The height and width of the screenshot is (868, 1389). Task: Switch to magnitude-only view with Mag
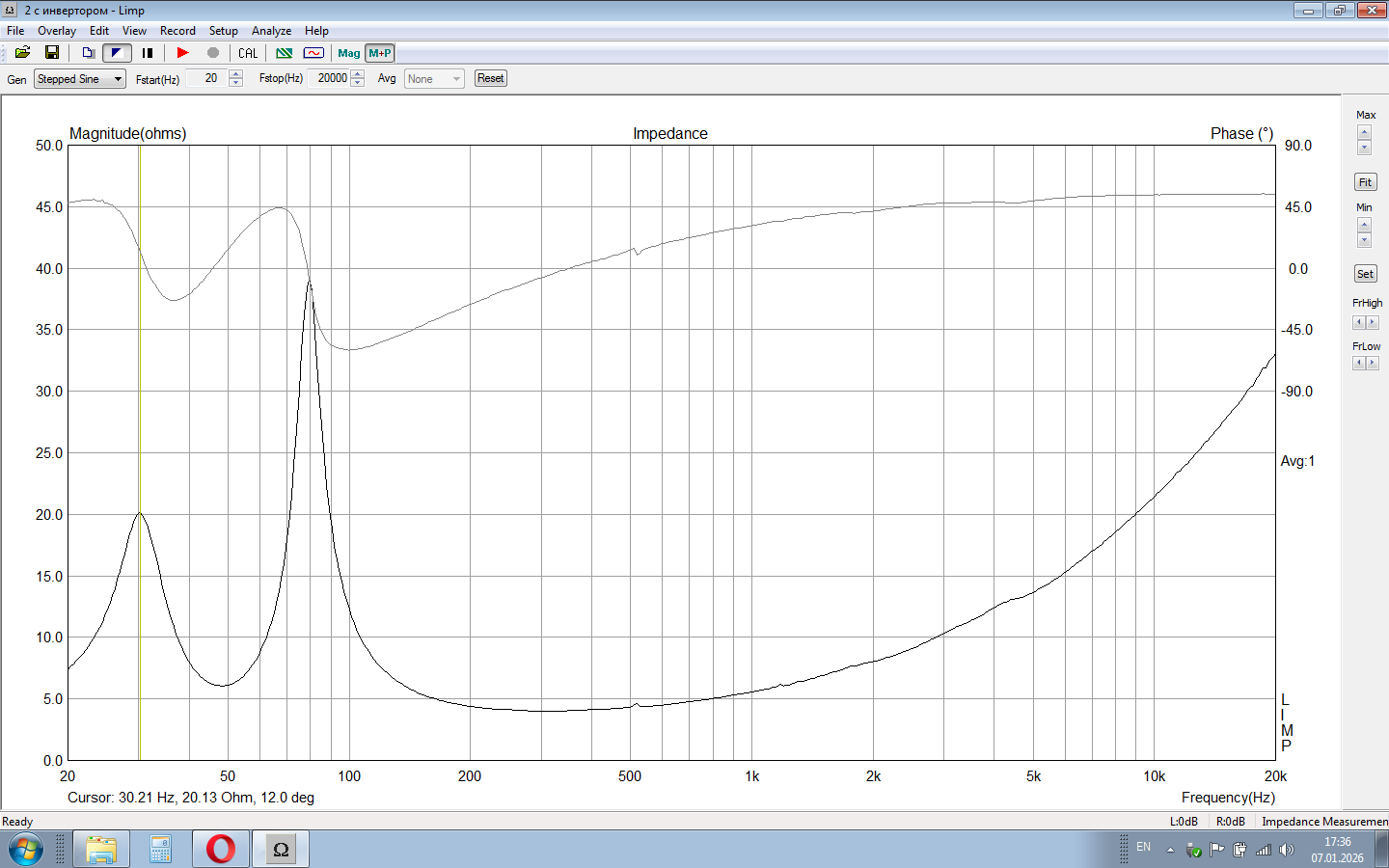click(349, 53)
